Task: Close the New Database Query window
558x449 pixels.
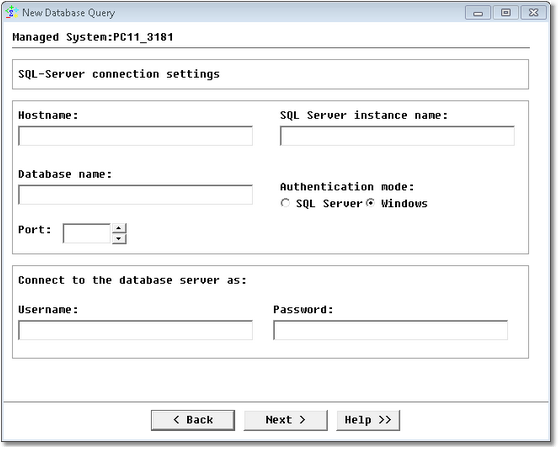Action: coord(533,13)
